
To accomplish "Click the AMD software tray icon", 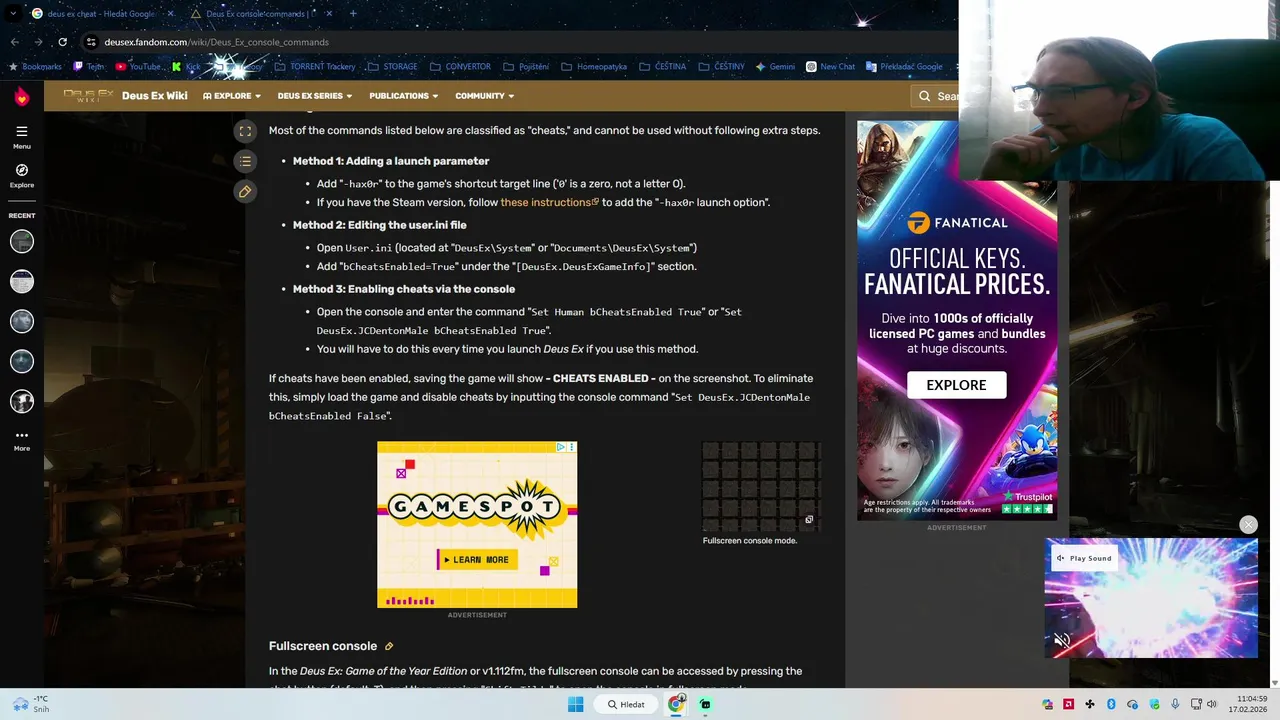I will [x=1069, y=704].
